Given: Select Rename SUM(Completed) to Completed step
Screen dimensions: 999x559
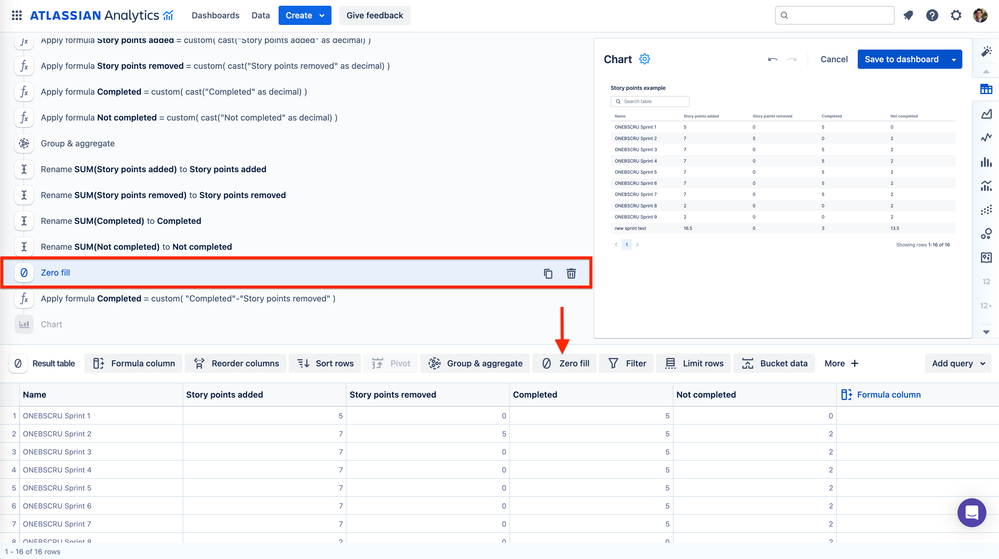Looking at the screenshot, I should click(x=121, y=221).
